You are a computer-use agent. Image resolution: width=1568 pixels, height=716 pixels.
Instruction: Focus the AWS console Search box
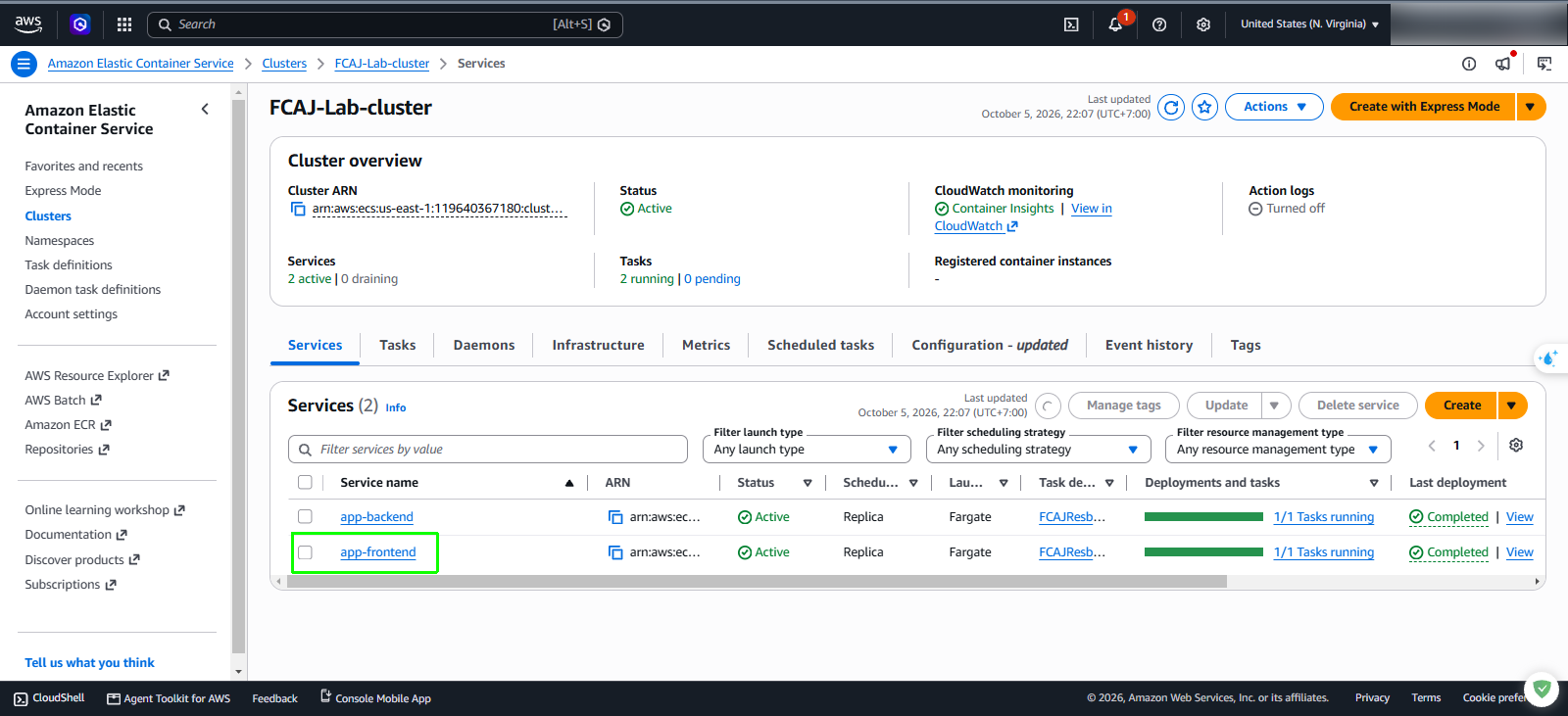(x=385, y=24)
